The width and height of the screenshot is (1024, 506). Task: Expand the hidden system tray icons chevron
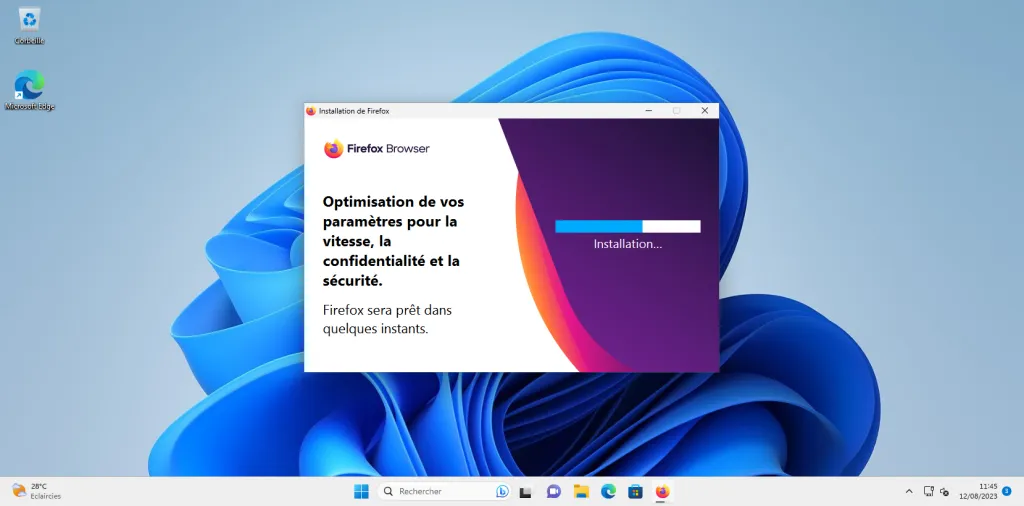point(908,491)
